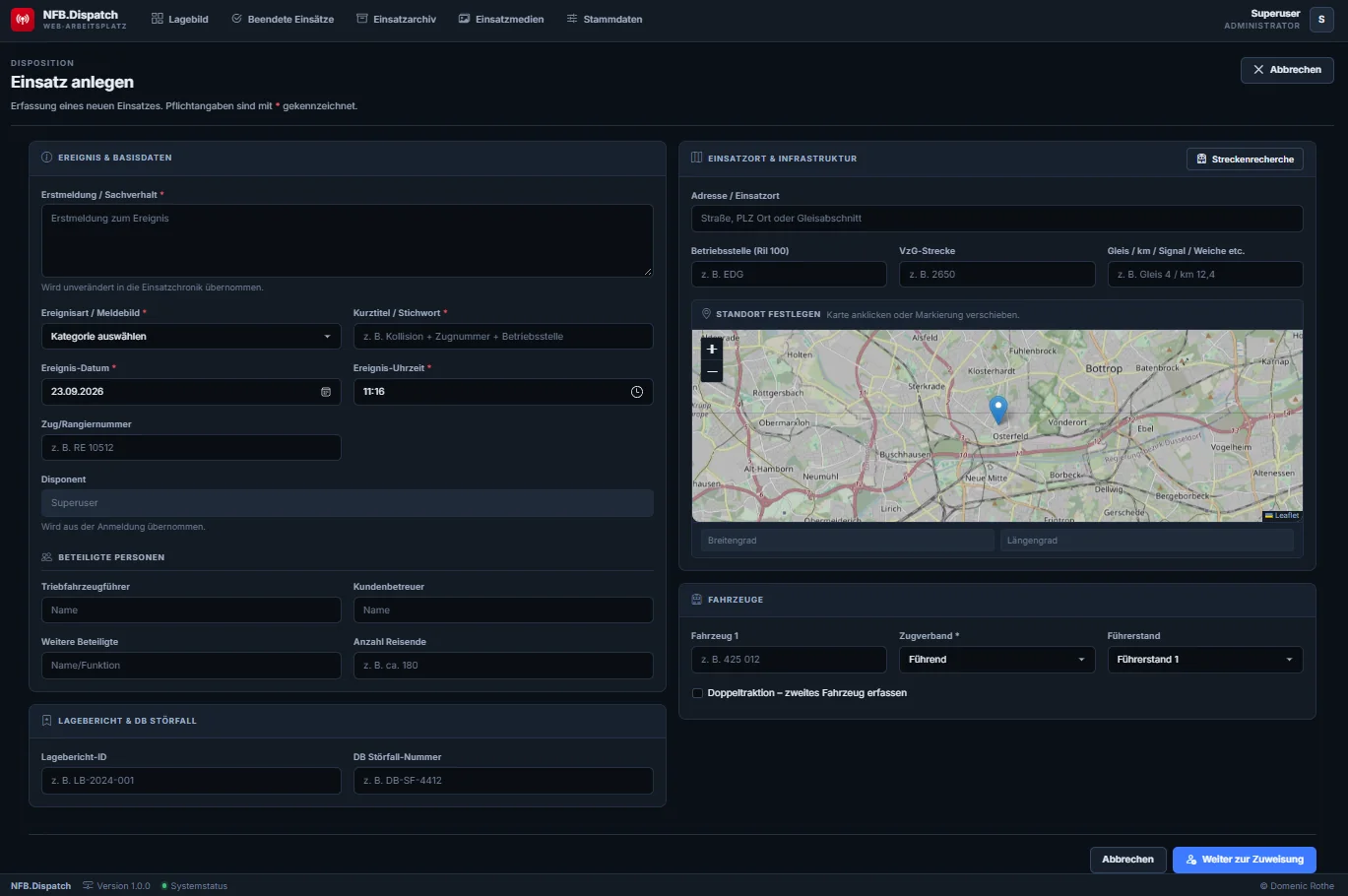Click Abbrechen button in page header
The height and width of the screenshot is (896, 1348).
pos(1287,70)
